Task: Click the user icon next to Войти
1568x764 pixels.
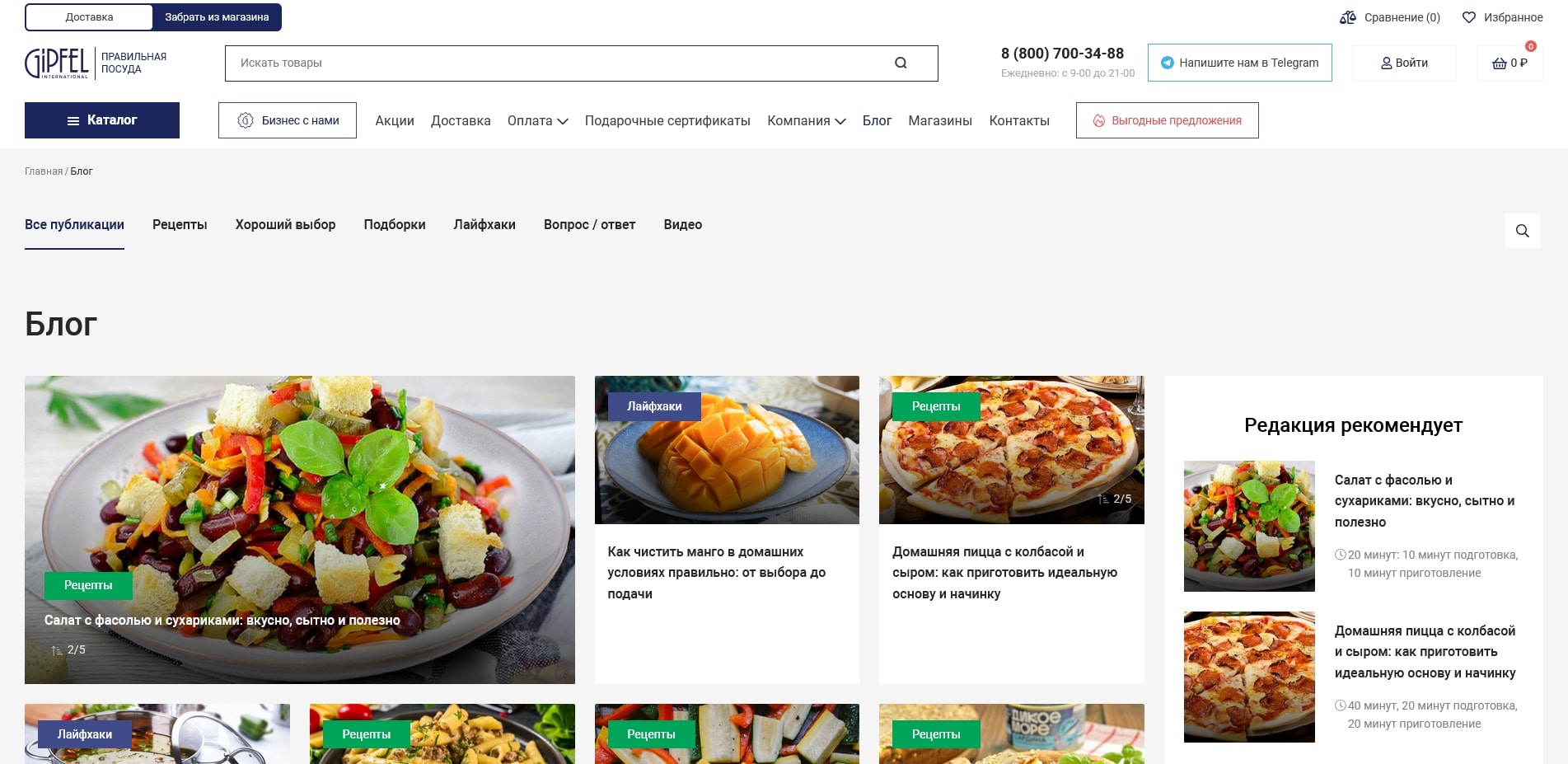Action: [1386, 63]
